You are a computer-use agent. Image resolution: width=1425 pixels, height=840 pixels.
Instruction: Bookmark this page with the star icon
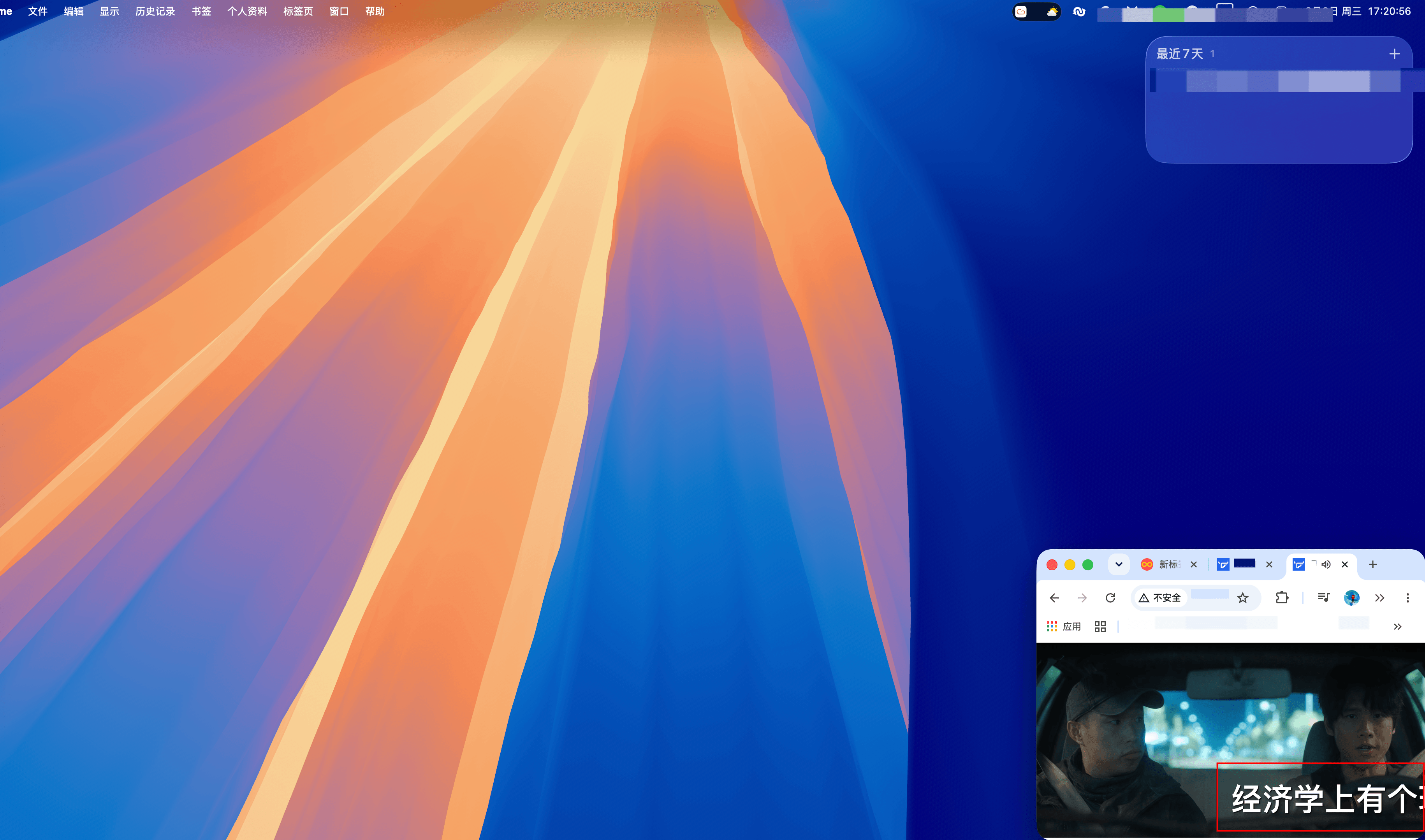pos(1243,598)
